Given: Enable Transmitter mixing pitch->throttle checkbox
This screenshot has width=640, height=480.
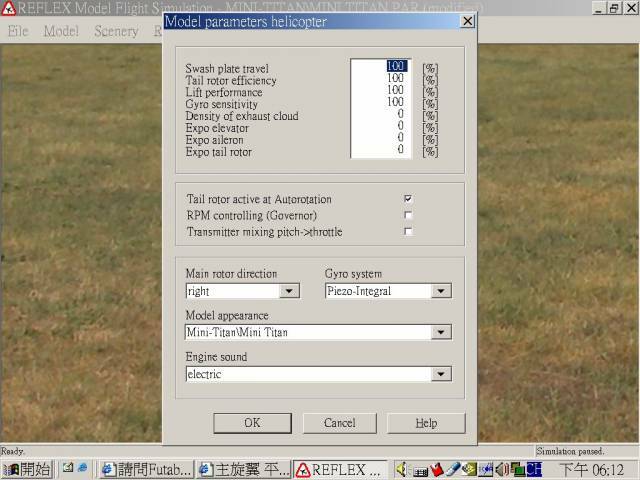Looking at the screenshot, I should 408,231.
